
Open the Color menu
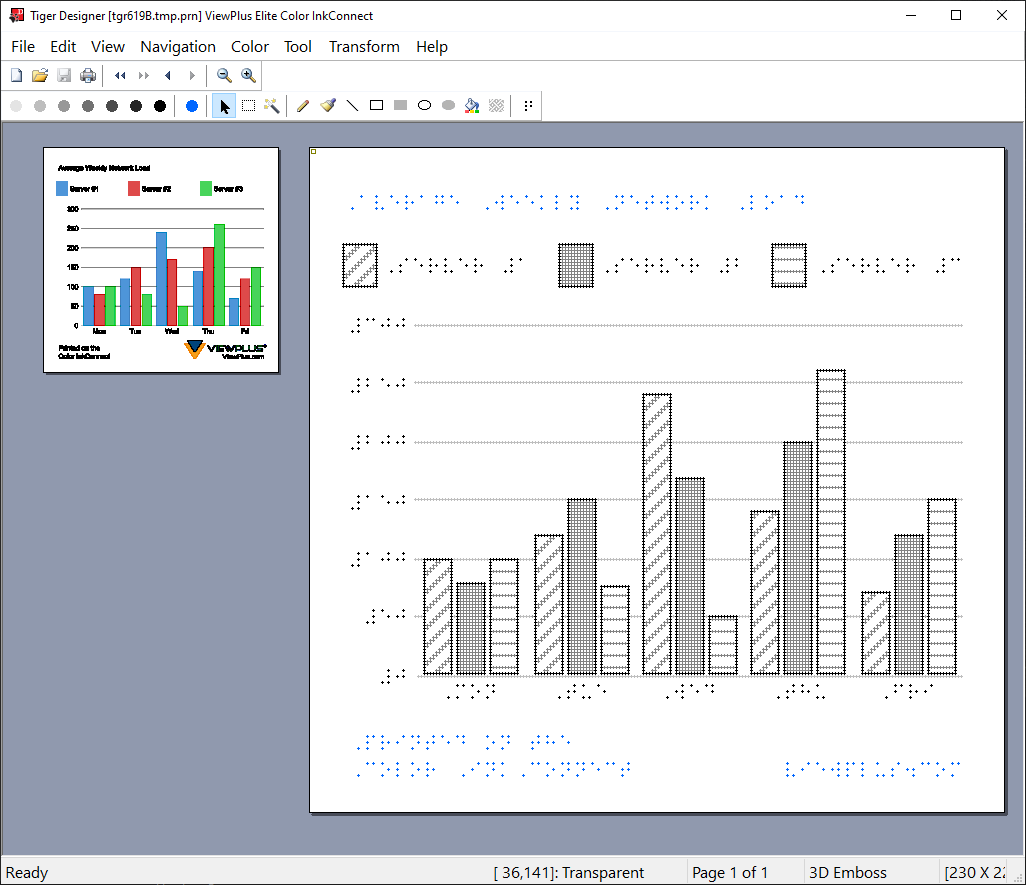[x=249, y=47]
